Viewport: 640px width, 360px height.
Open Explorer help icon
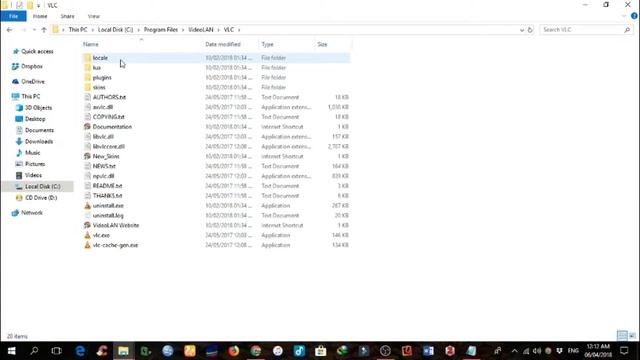(x=634, y=16)
